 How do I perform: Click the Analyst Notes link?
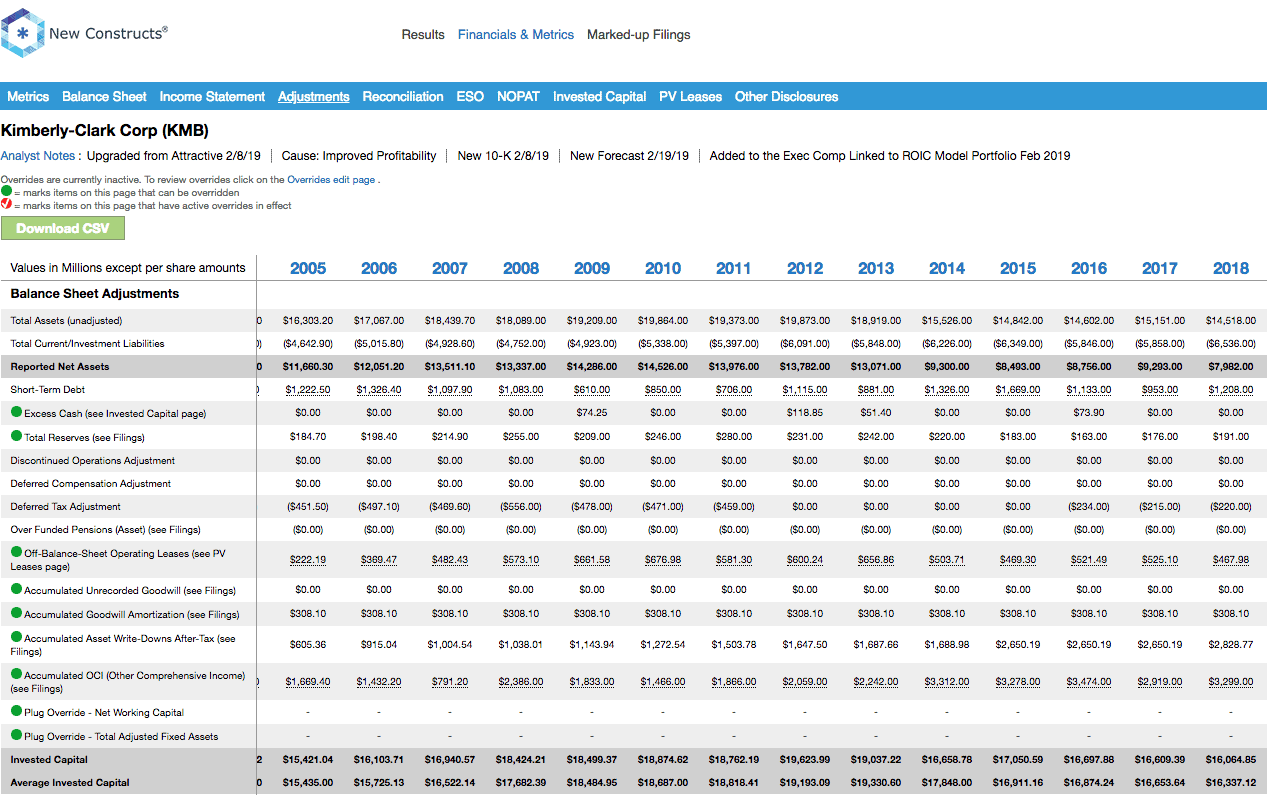pyautogui.click(x=38, y=156)
